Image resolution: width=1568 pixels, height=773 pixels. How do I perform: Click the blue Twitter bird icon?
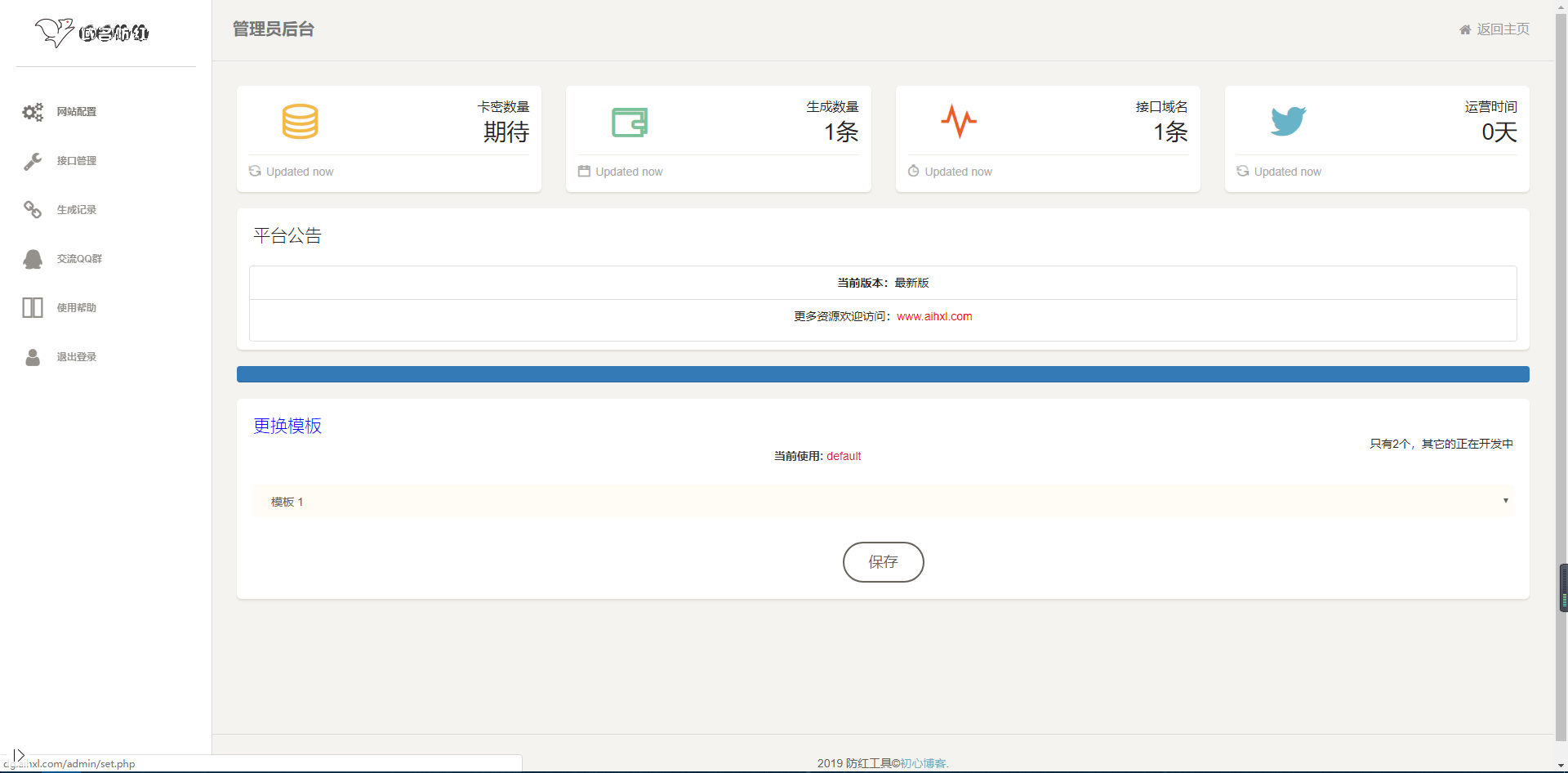point(1288,122)
